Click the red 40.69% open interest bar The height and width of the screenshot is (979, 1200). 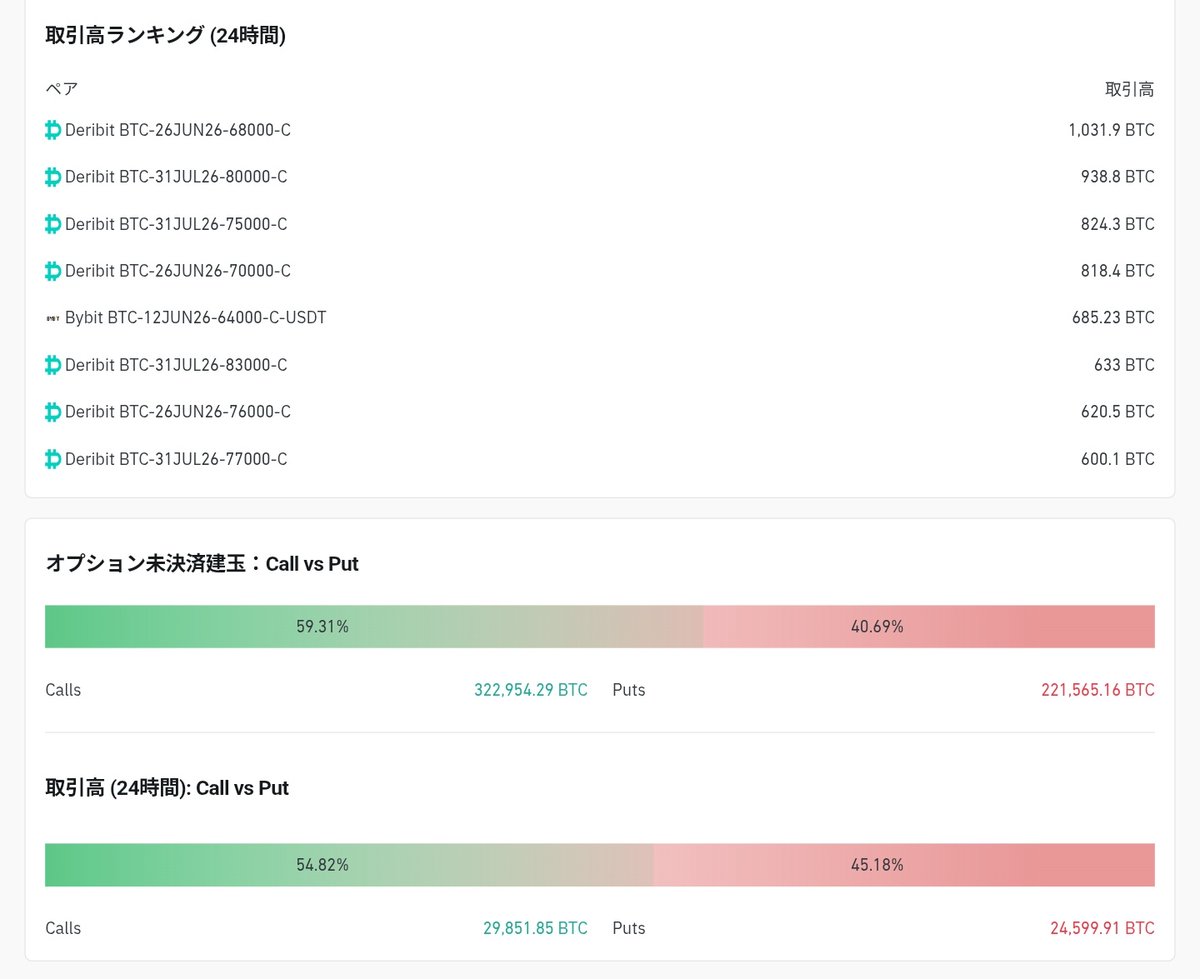(929, 627)
